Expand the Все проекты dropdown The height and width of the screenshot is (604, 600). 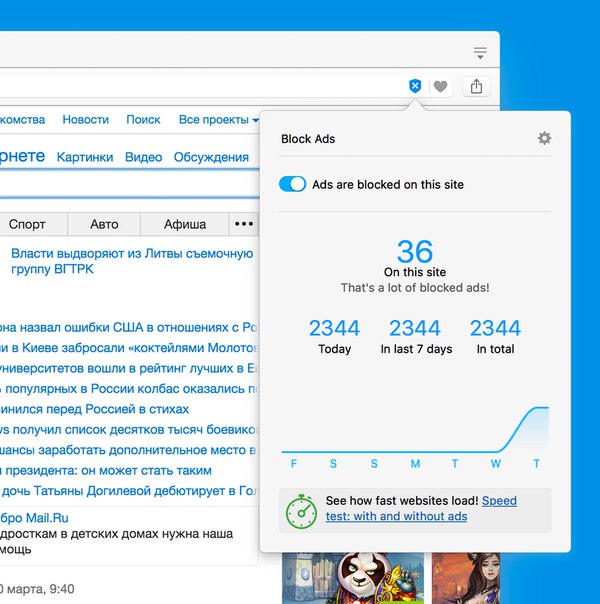pos(218,119)
